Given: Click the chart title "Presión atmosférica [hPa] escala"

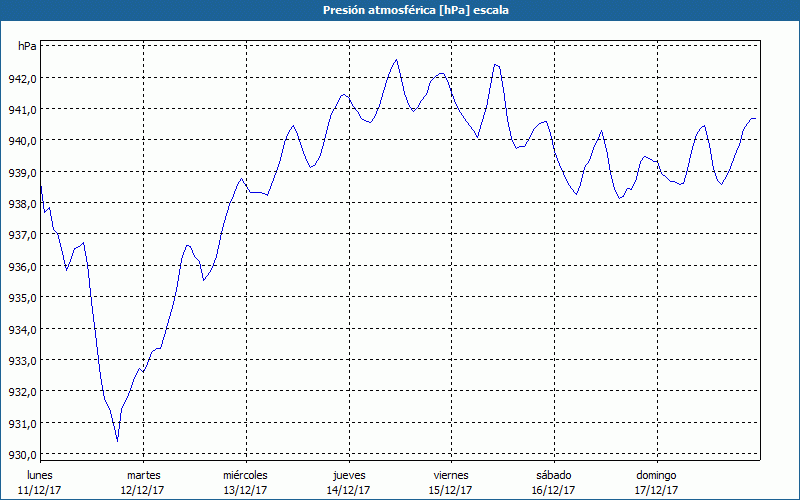Looking at the screenshot, I should pyautogui.click(x=400, y=10).
